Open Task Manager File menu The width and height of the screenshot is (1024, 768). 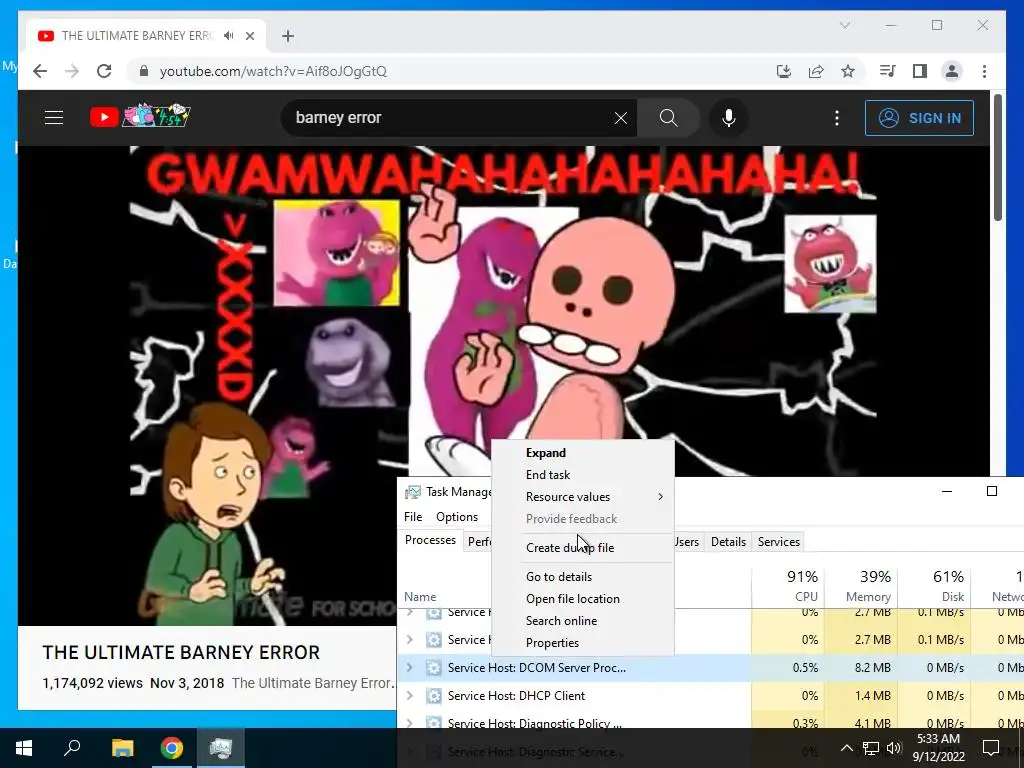[413, 517]
